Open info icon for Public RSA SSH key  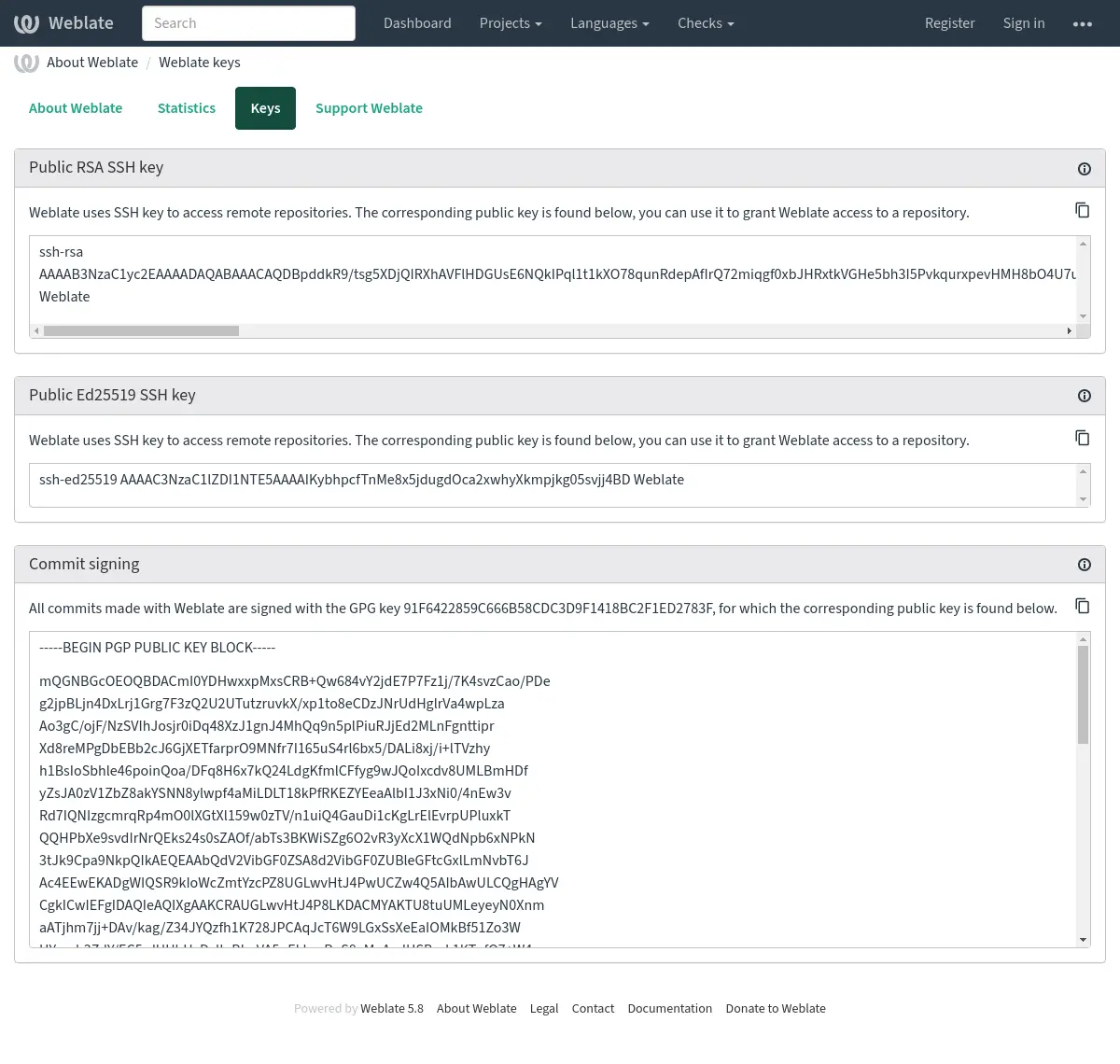tap(1085, 169)
